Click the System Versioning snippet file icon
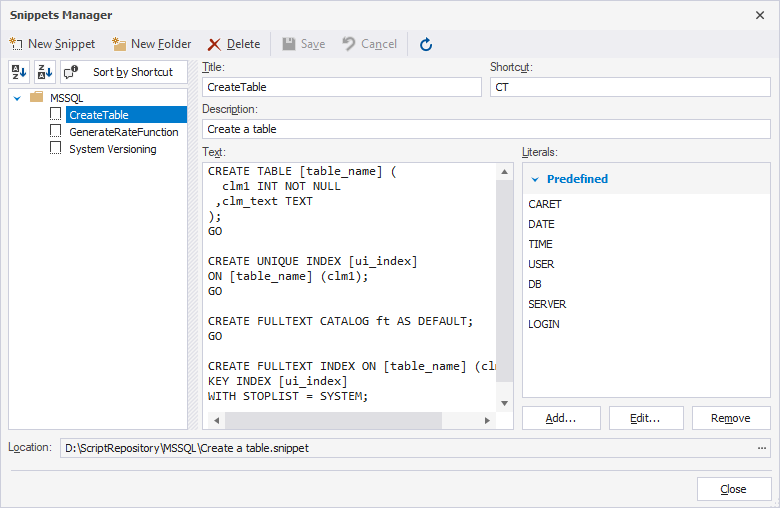 [56, 148]
